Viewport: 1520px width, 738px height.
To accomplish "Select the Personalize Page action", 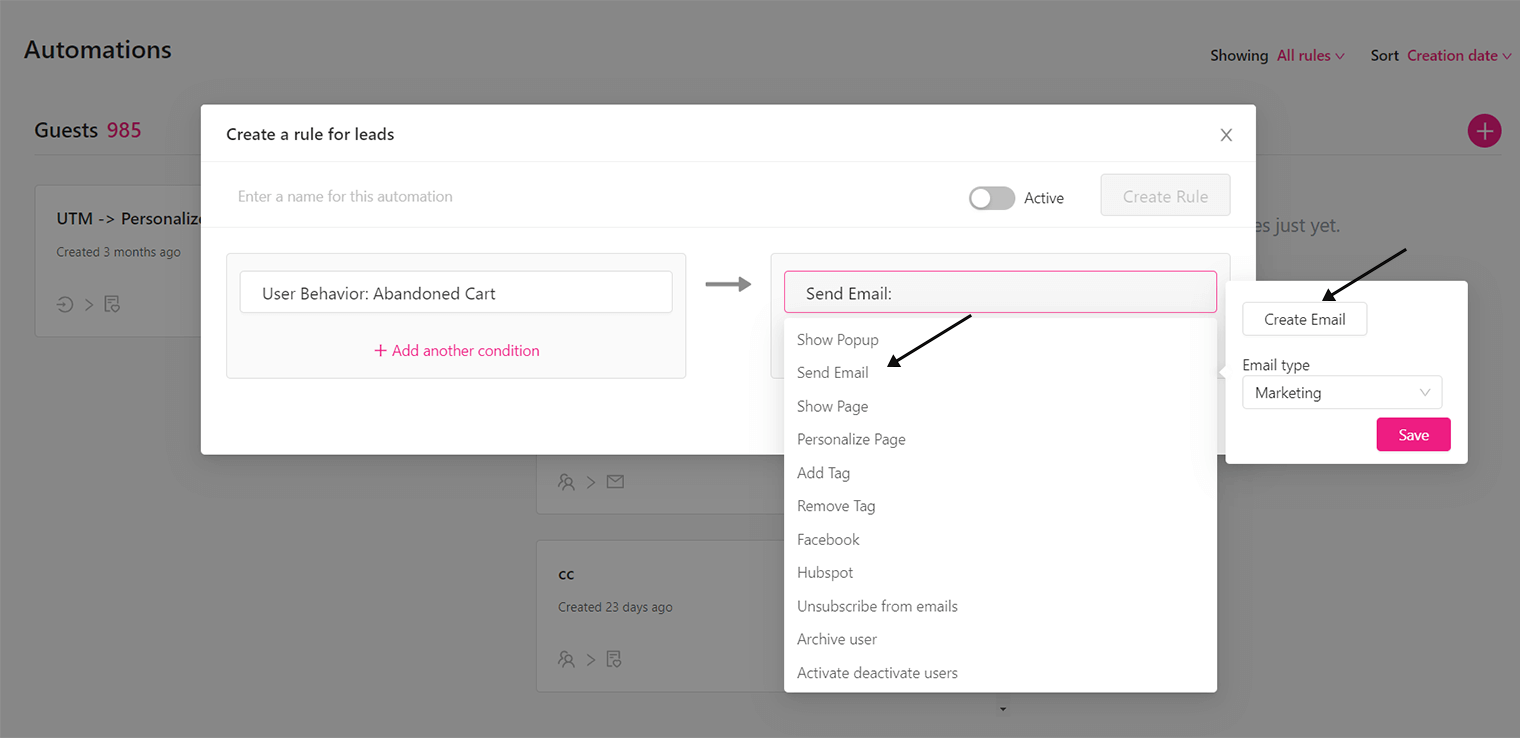I will tap(851, 439).
